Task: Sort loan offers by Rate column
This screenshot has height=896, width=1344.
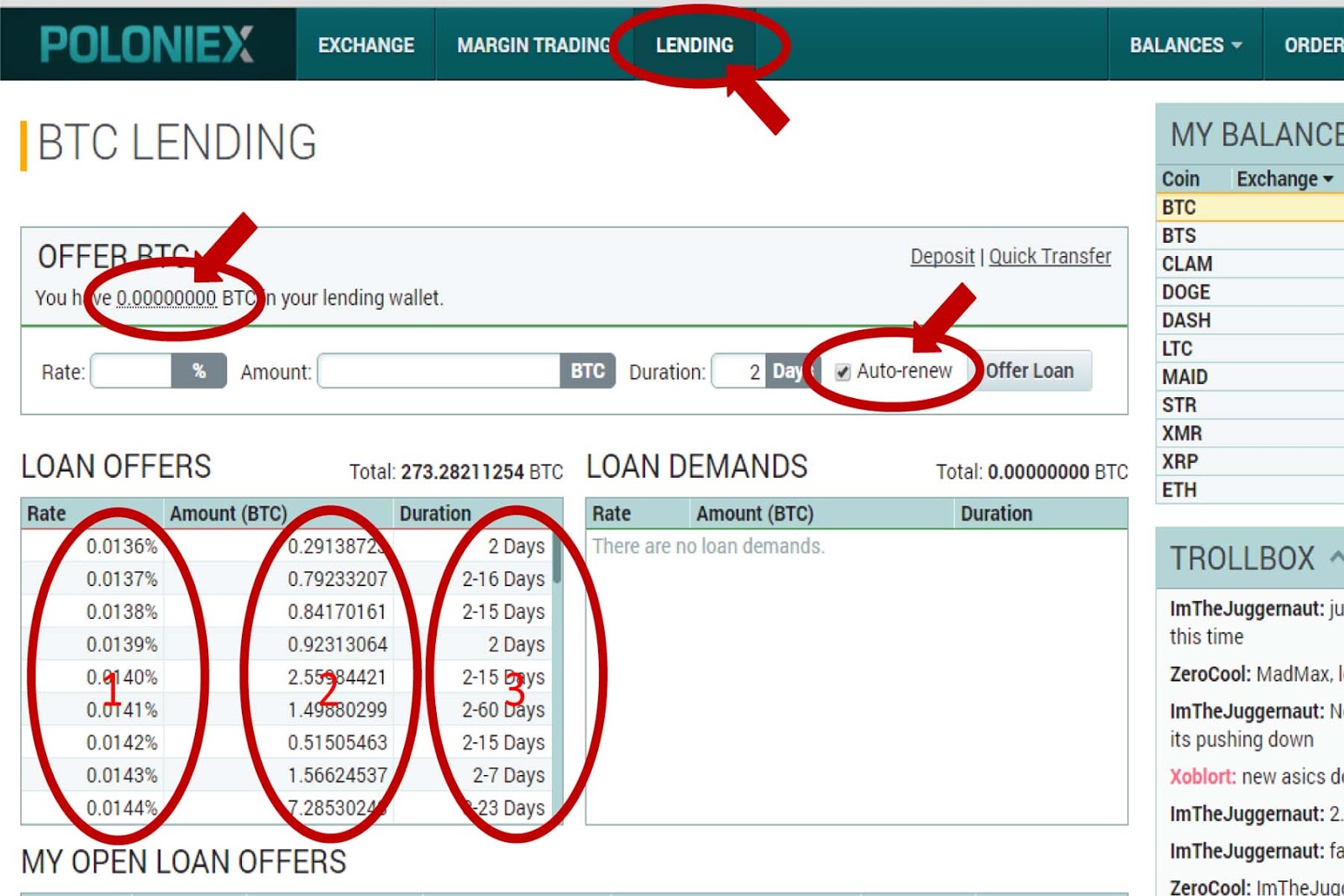Action: pos(46,513)
